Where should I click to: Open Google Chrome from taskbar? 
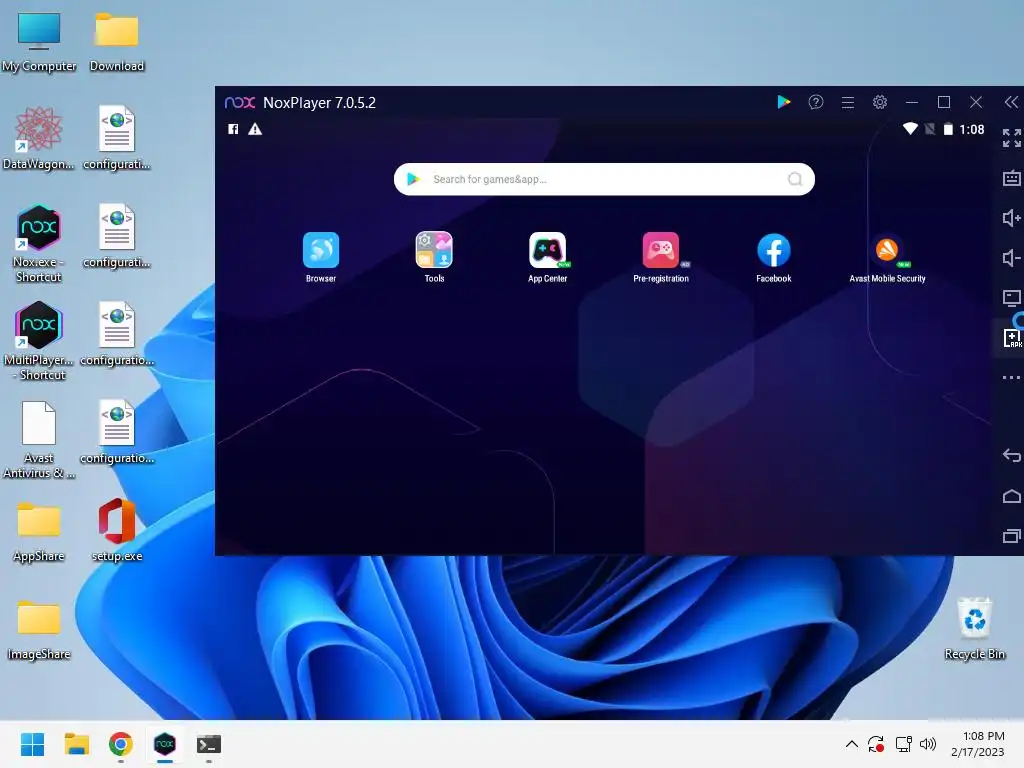[x=121, y=744]
